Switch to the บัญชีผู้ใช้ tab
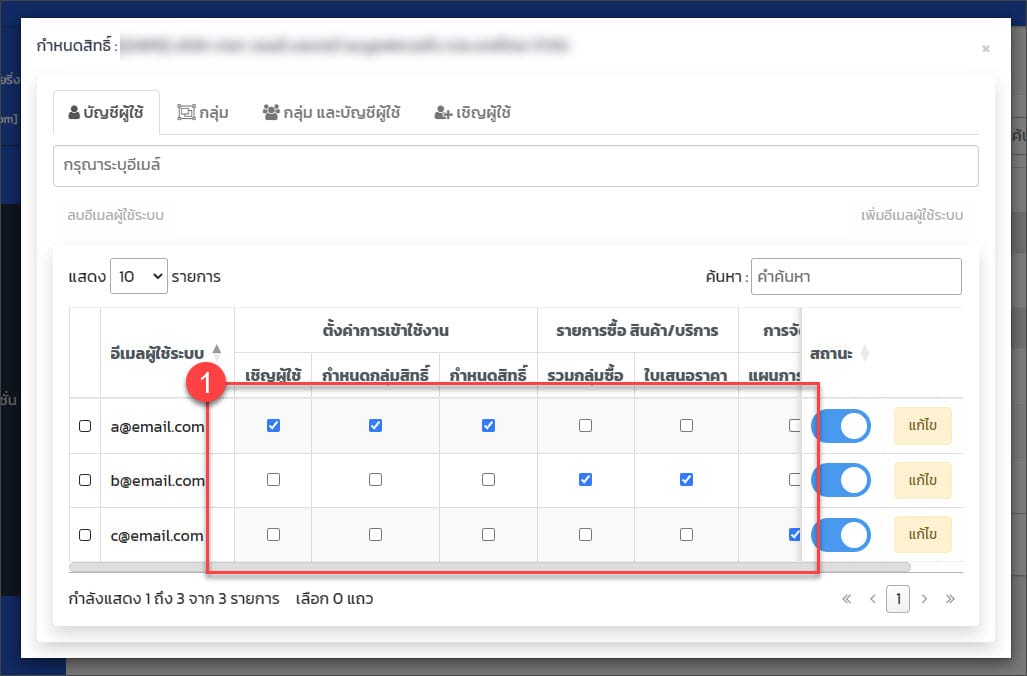Screen dimensions: 1027x676 coord(105,113)
